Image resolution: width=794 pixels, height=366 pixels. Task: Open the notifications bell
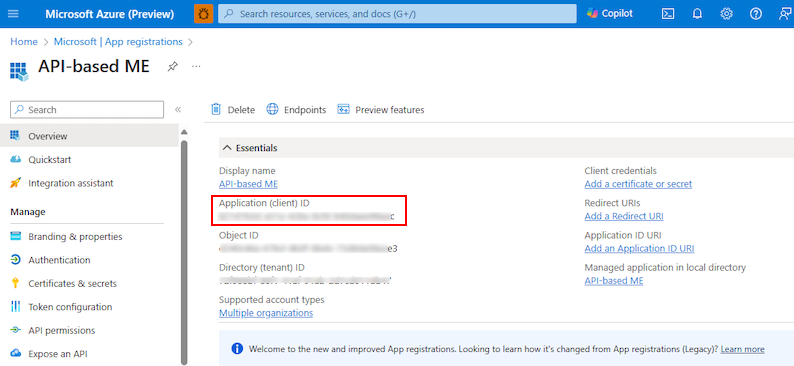pyautogui.click(x=697, y=14)
